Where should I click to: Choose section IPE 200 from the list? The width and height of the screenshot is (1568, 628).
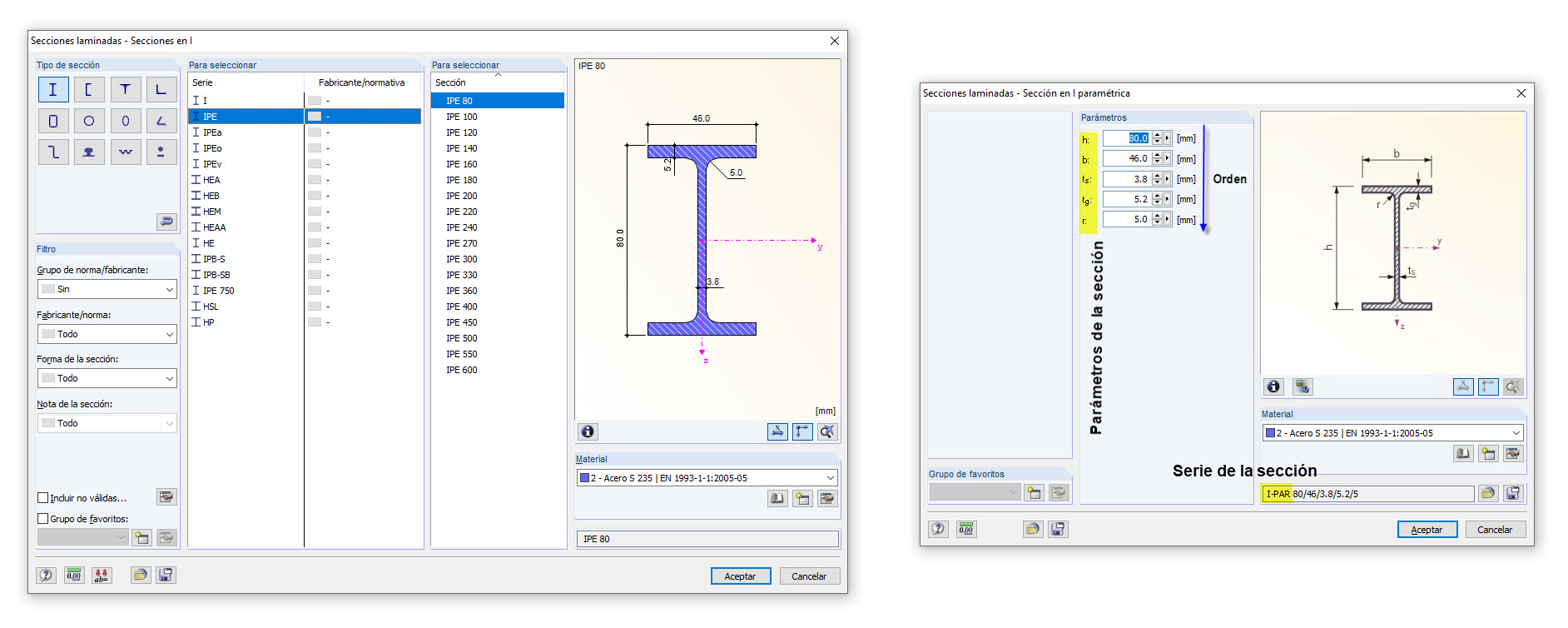(x=498, y=196)
